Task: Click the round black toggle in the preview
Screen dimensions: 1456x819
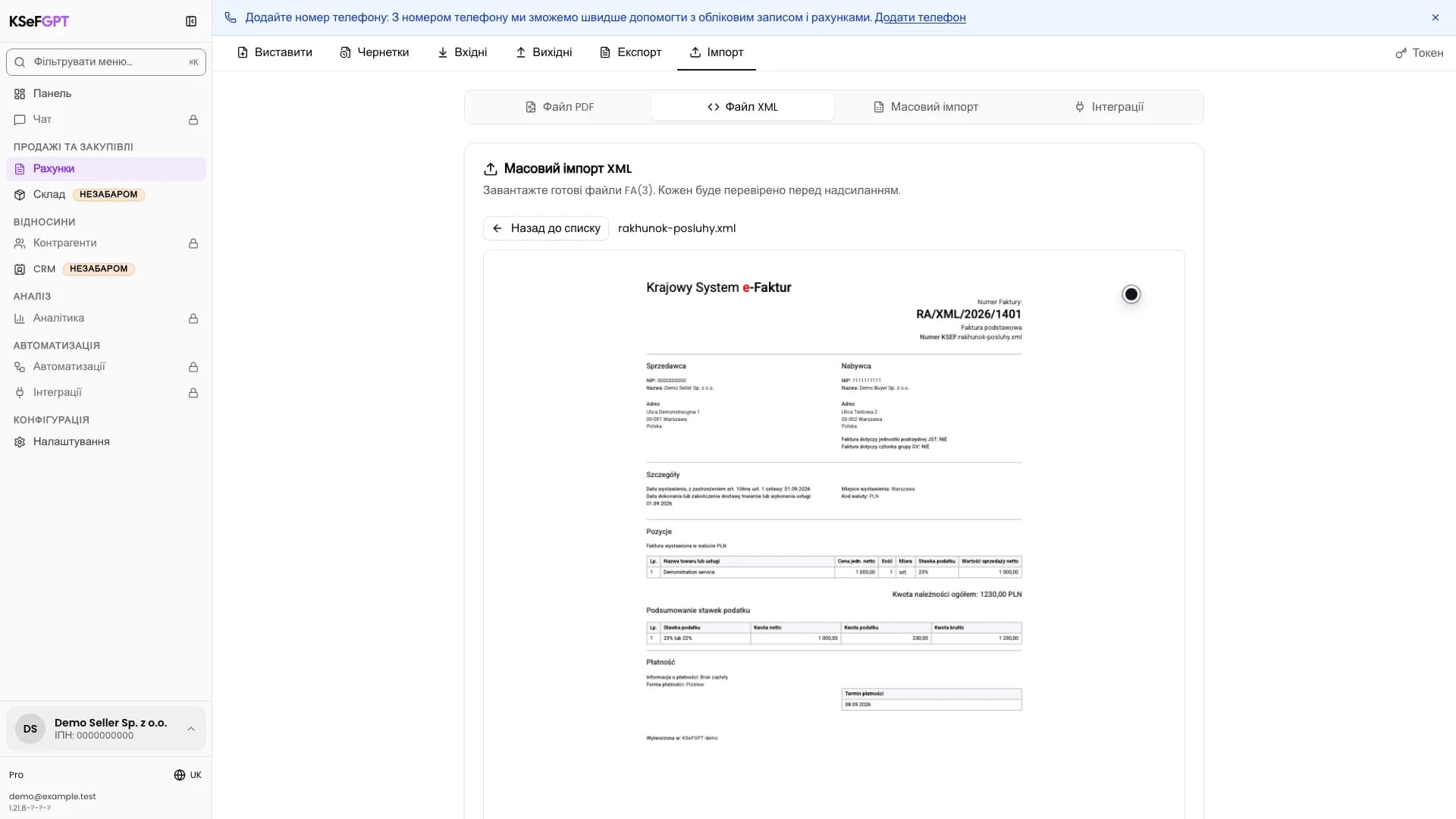Action: pyautogui.click(x=1131, y=294)
